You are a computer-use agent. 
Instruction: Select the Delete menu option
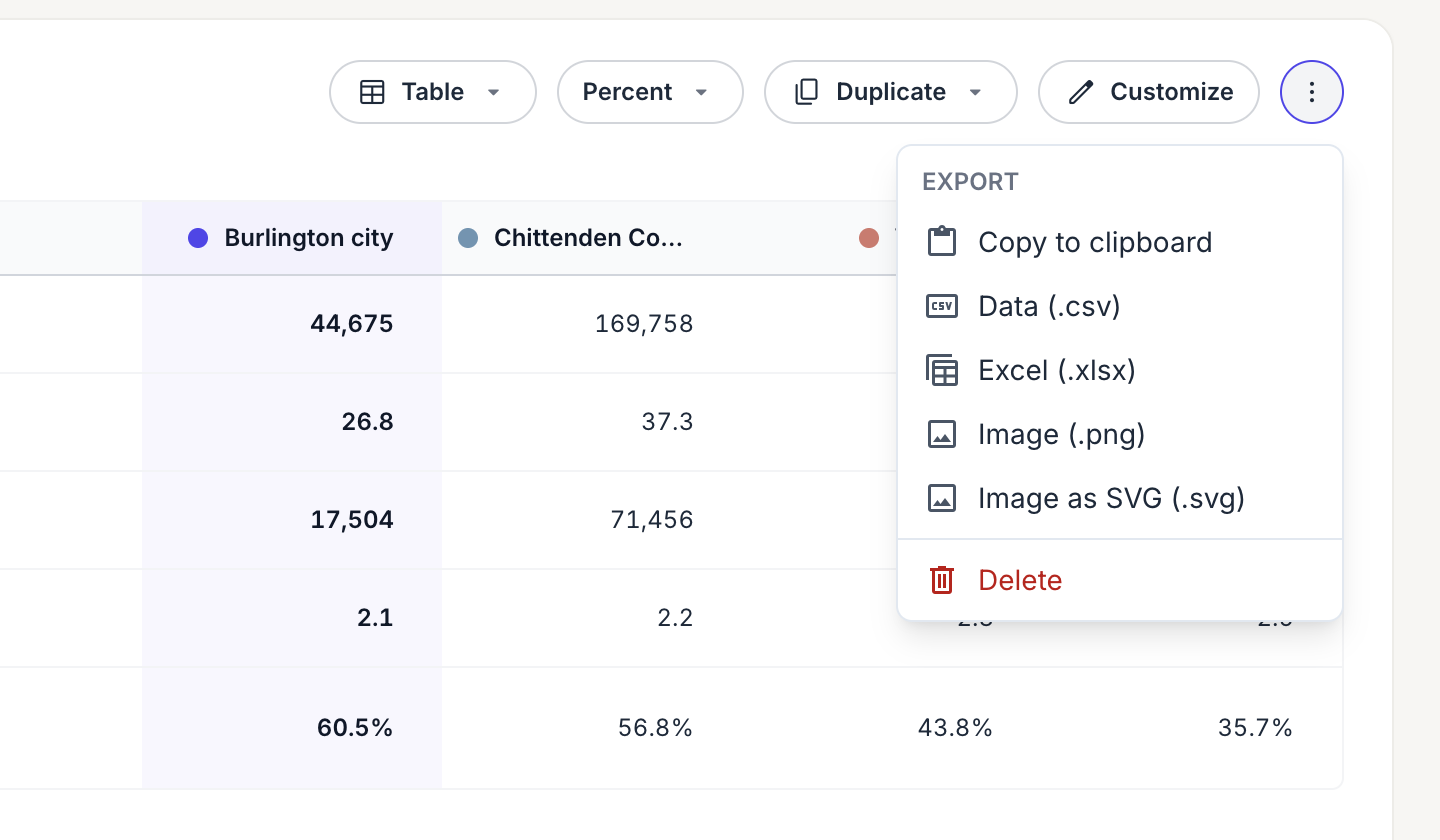pyautogui.click(x=1120, y=580)
